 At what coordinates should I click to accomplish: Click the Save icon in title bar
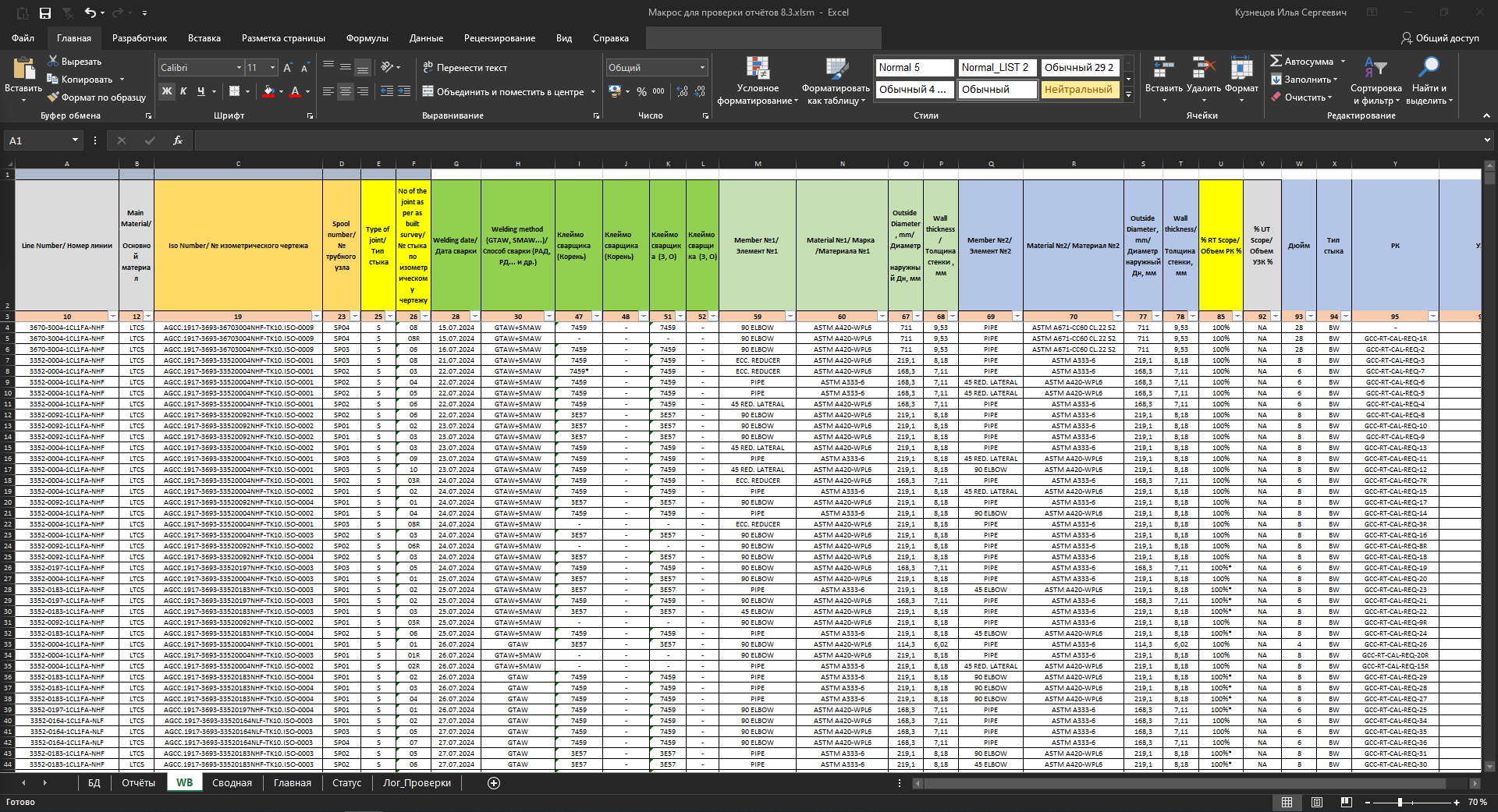point(45,12)
